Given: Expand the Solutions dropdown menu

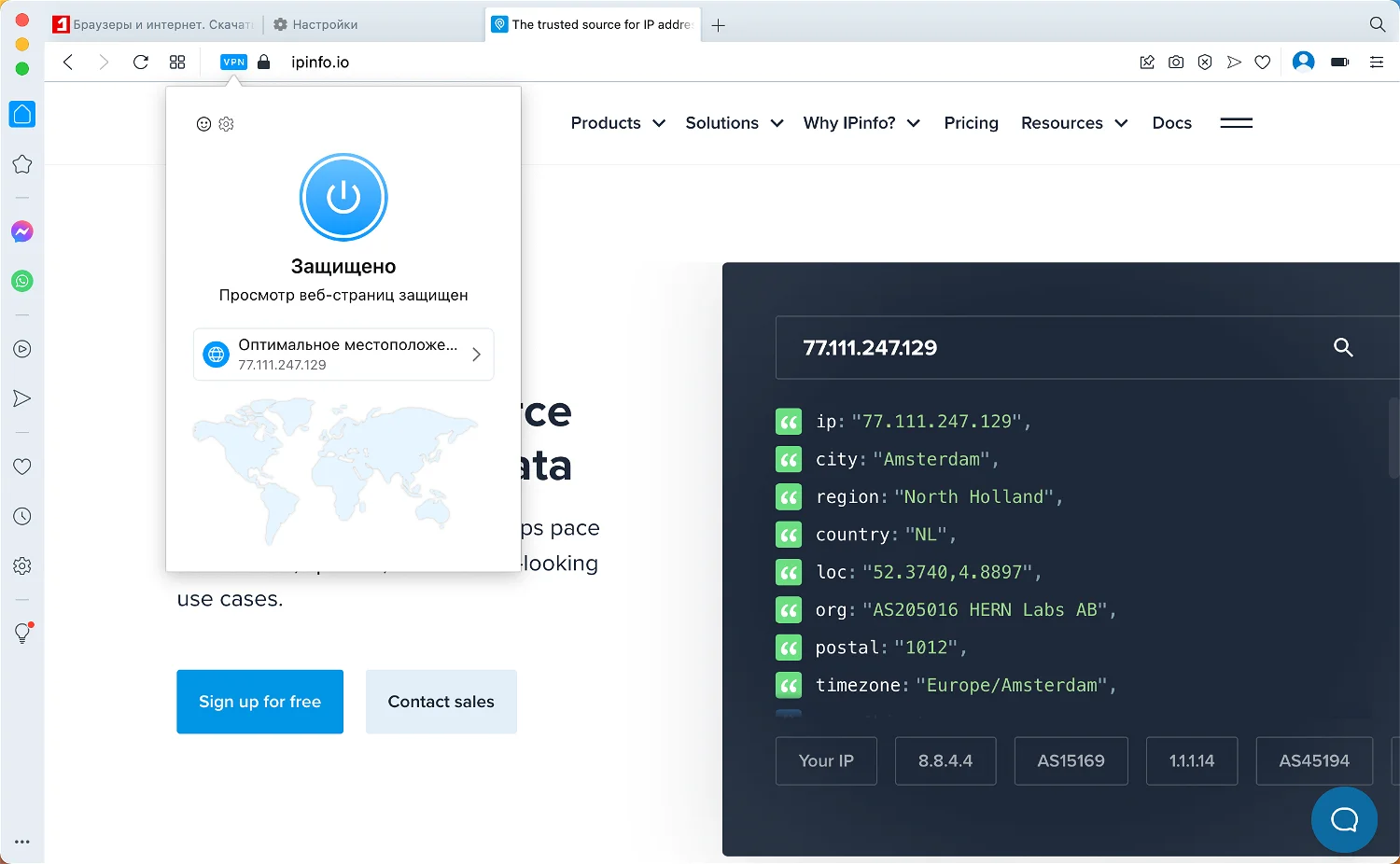Looking at the screenshot, I should coord(735,123).
